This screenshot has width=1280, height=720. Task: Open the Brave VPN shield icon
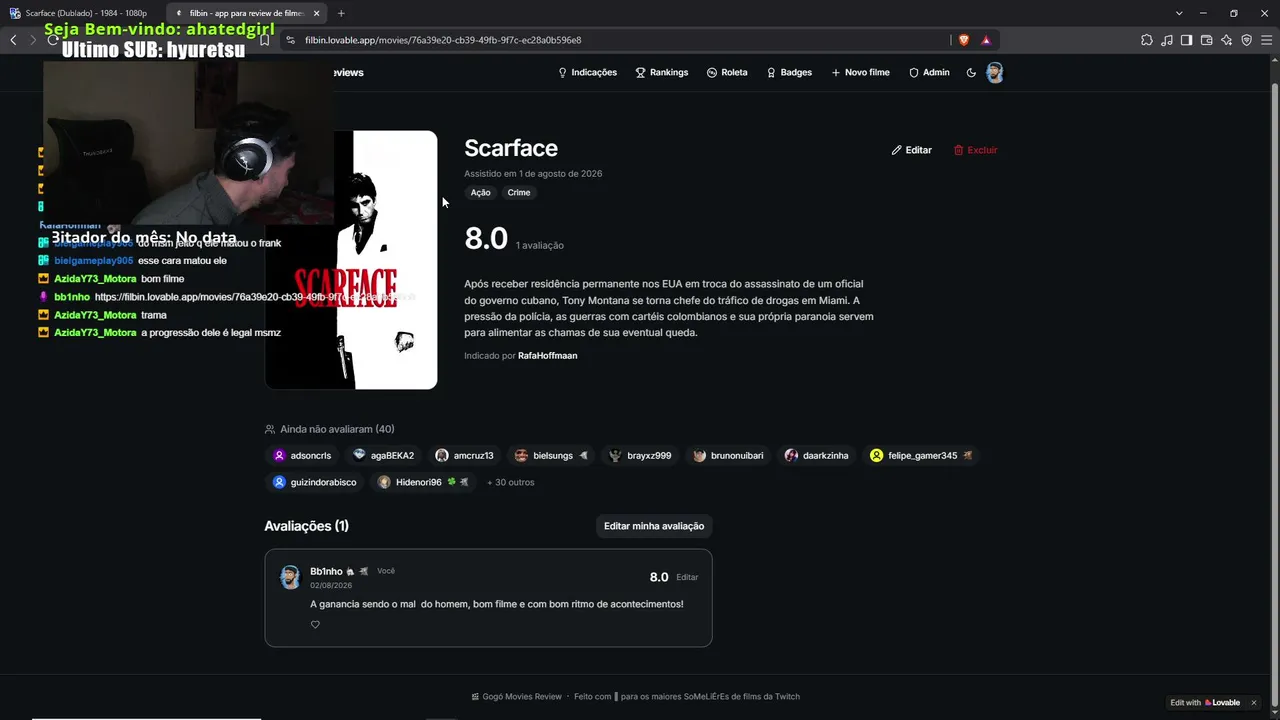(x=1246, y=40)
